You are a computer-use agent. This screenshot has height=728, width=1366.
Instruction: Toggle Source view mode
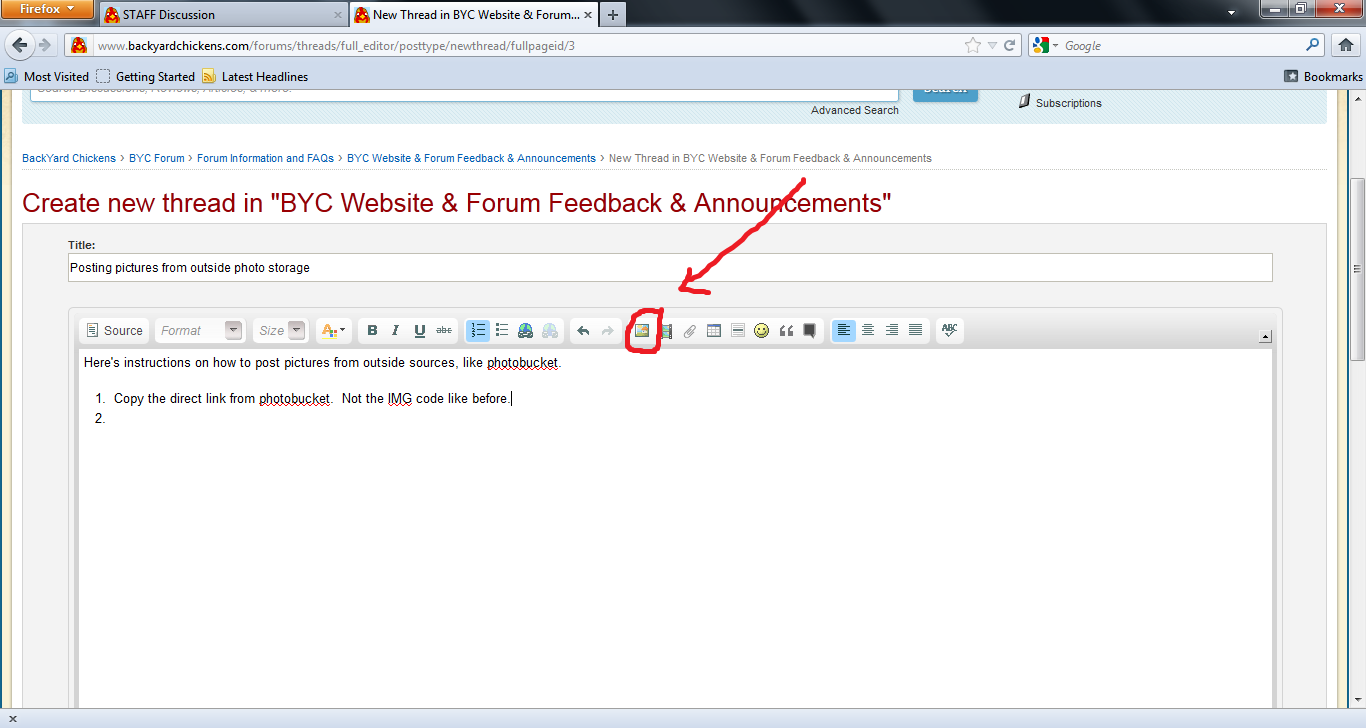tap(114, 331)
